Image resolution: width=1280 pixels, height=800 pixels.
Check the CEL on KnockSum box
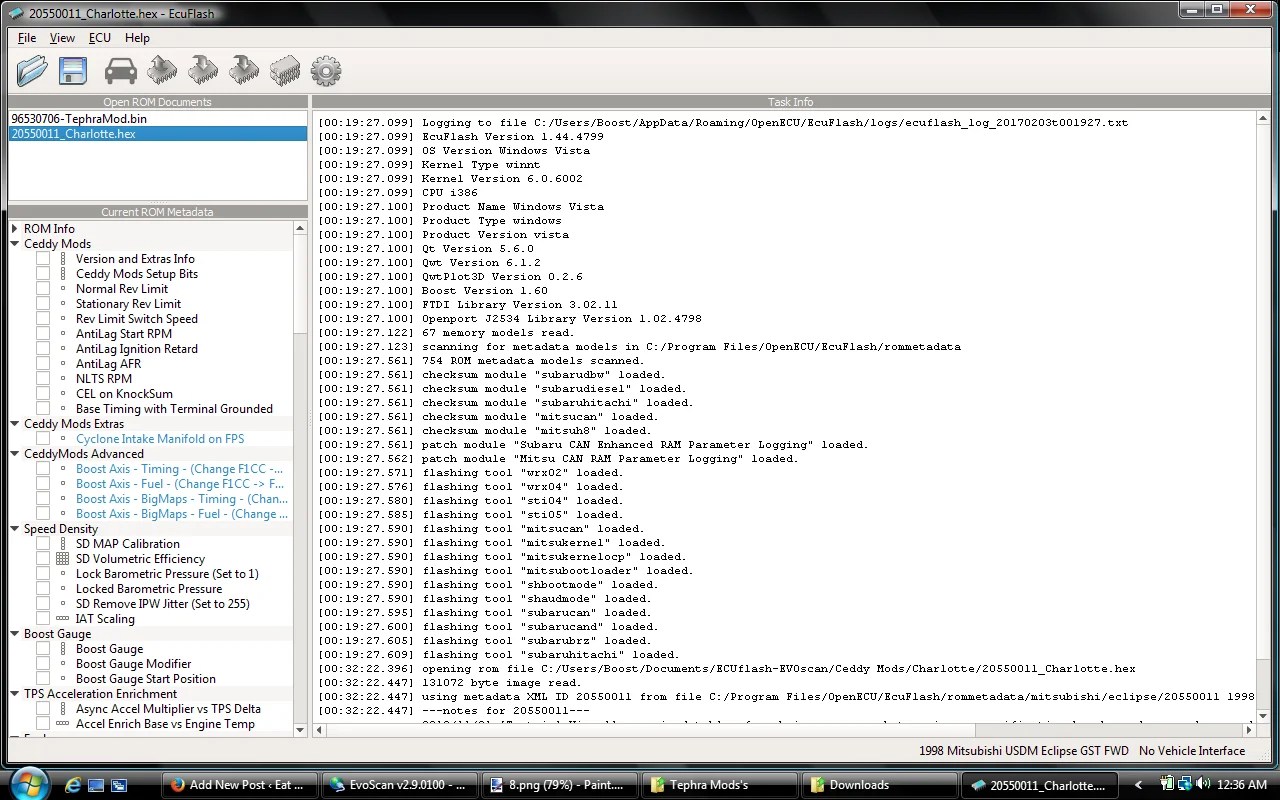[43, 394]
